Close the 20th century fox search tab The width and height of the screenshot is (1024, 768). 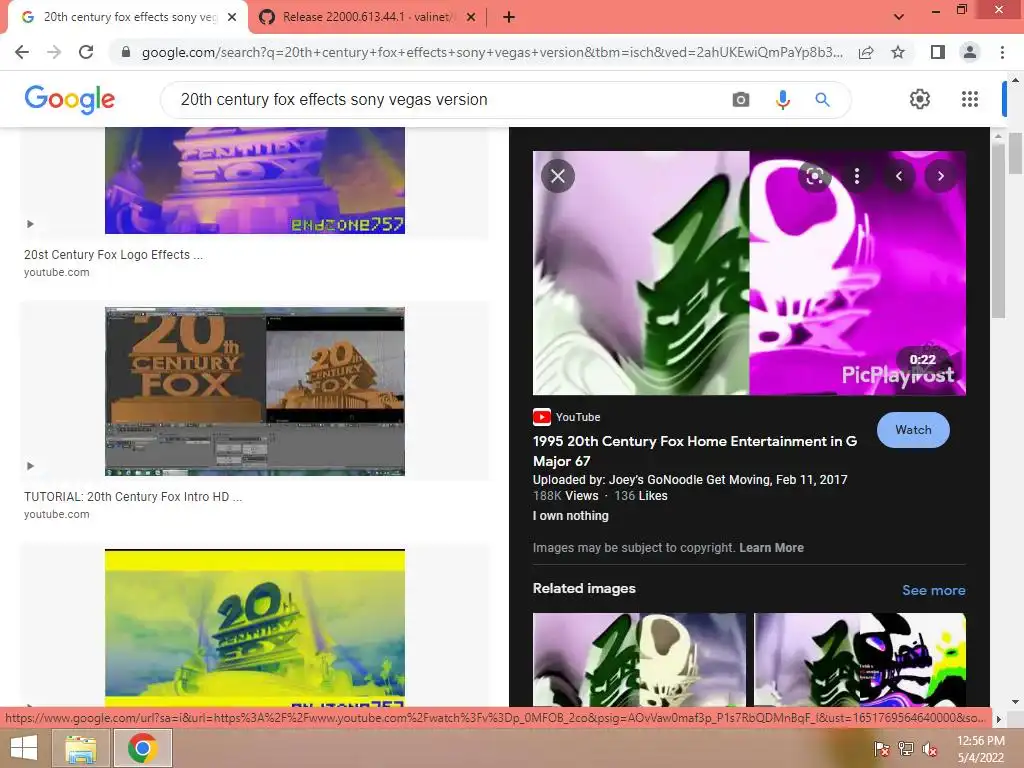click(232, 17)
